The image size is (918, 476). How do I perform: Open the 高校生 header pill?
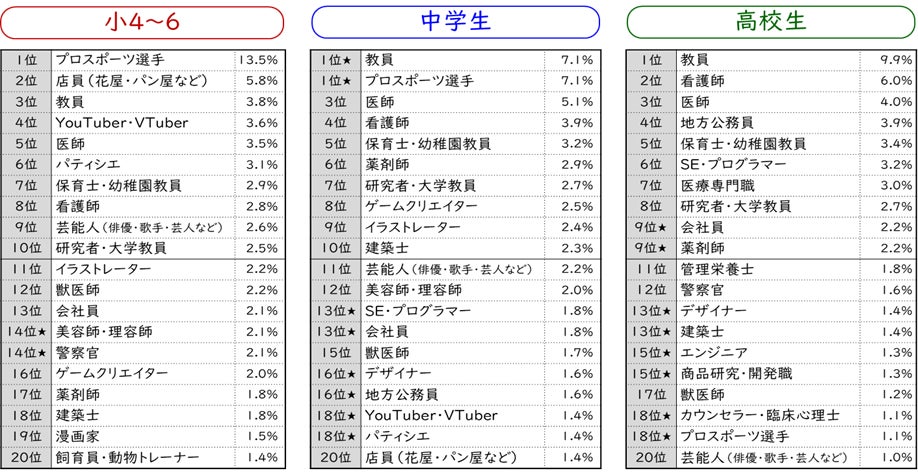pyautogui.click(x=769, y=22)
